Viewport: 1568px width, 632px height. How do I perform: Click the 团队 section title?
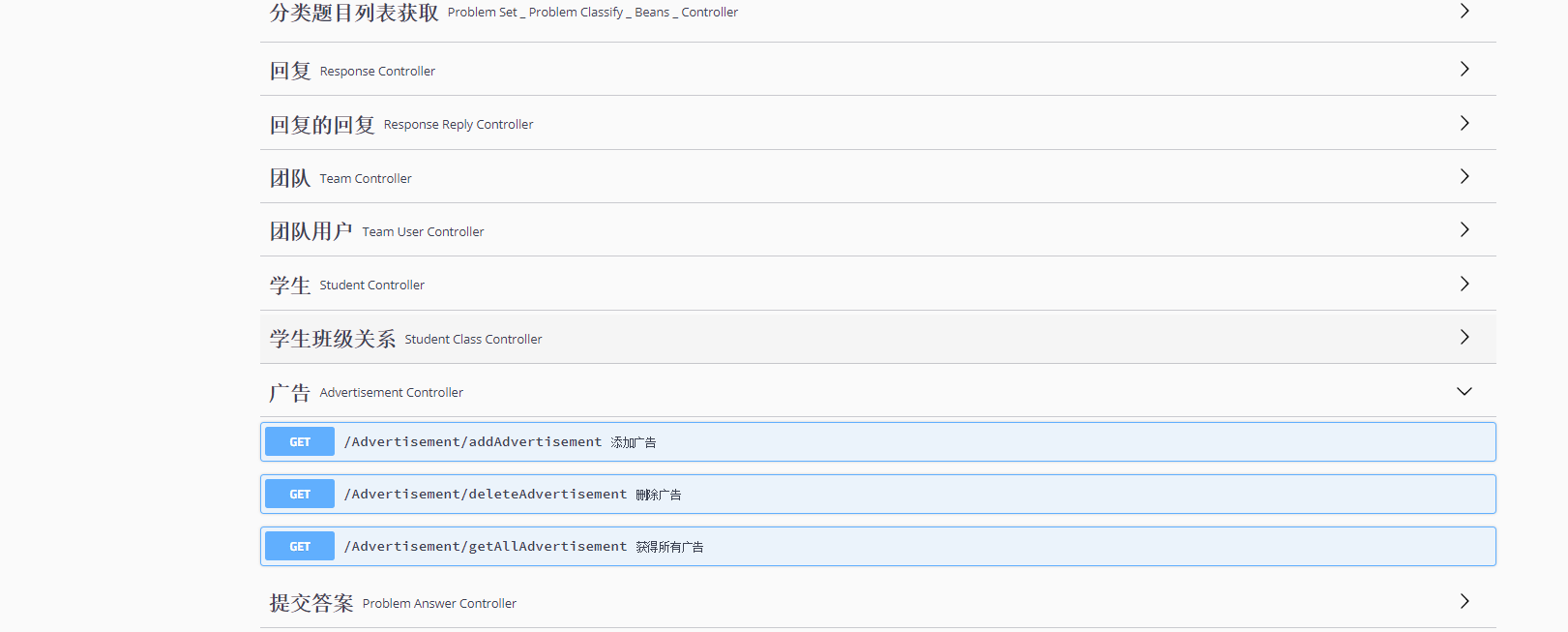pyautogui.click(x=290, y=178)
